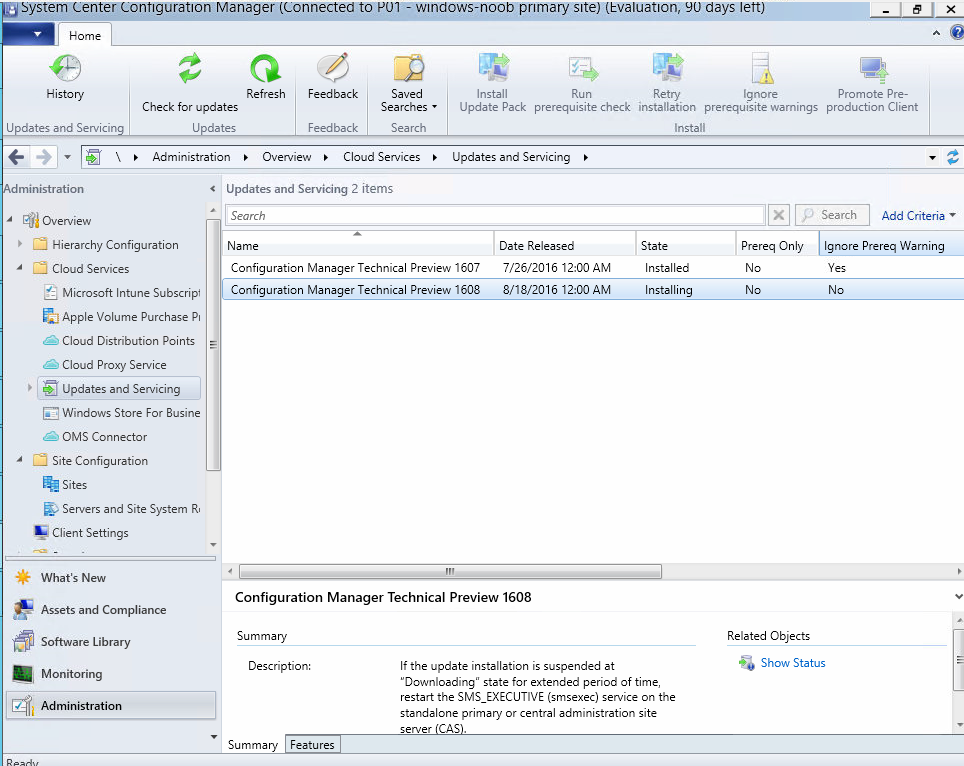Viewport: 964px width, 766px height.
Task: Collapse the Overview tree node
Action: pos(10,219)
